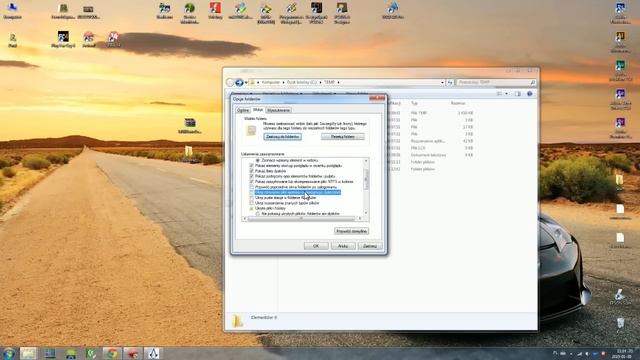Open the view options dropdown arrow in Explorer
640x360 pixels.
click(x=507, y=94)
